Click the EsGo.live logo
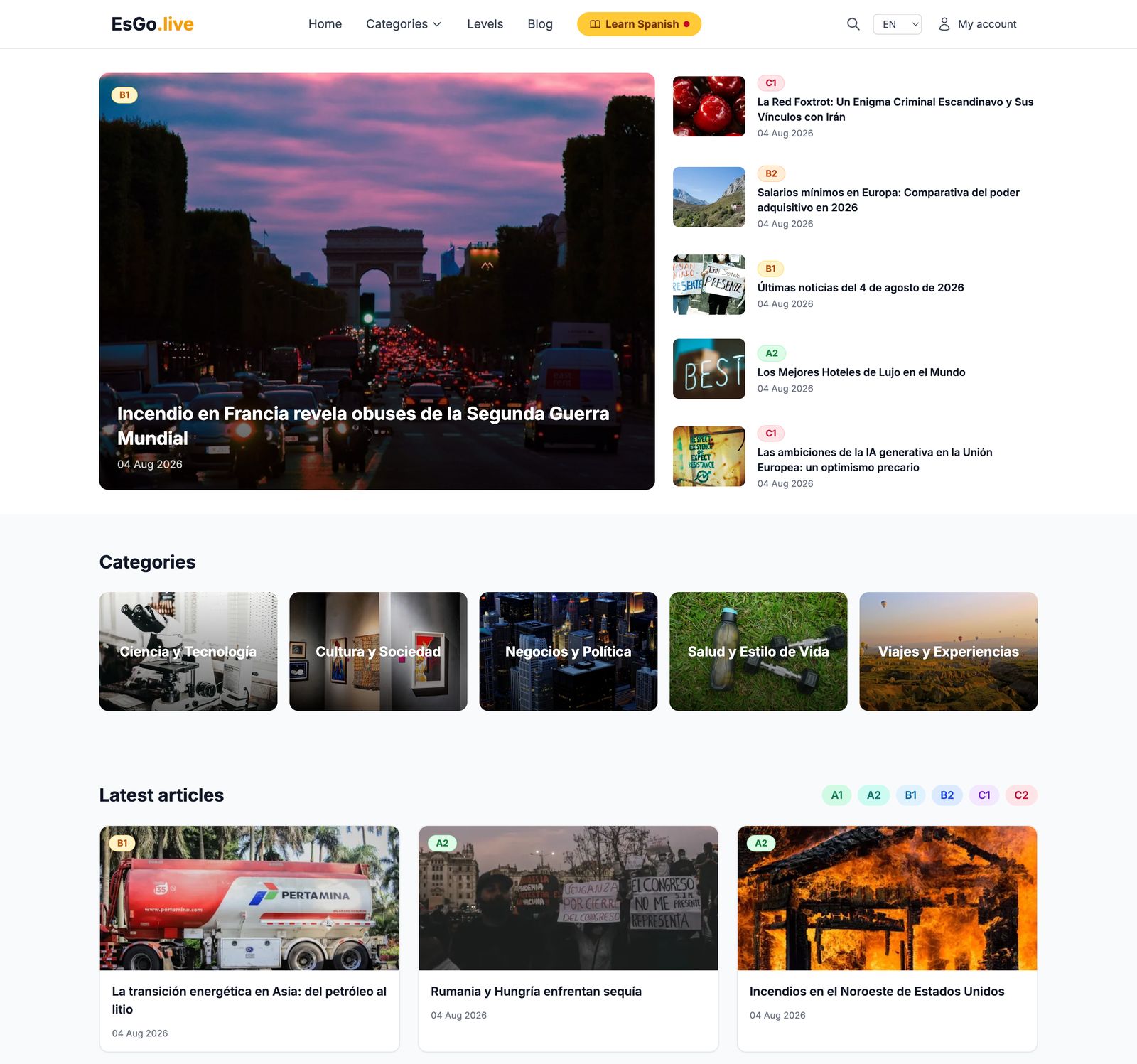Image resolution: width=1137 pixels, height=1064 pixels. click(152, 24)
